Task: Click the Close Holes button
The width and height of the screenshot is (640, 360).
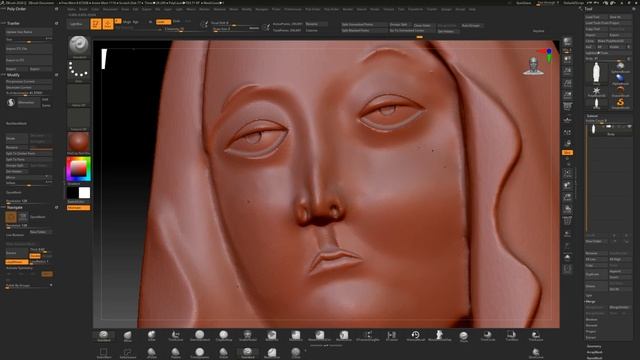Action: [423, 25]
